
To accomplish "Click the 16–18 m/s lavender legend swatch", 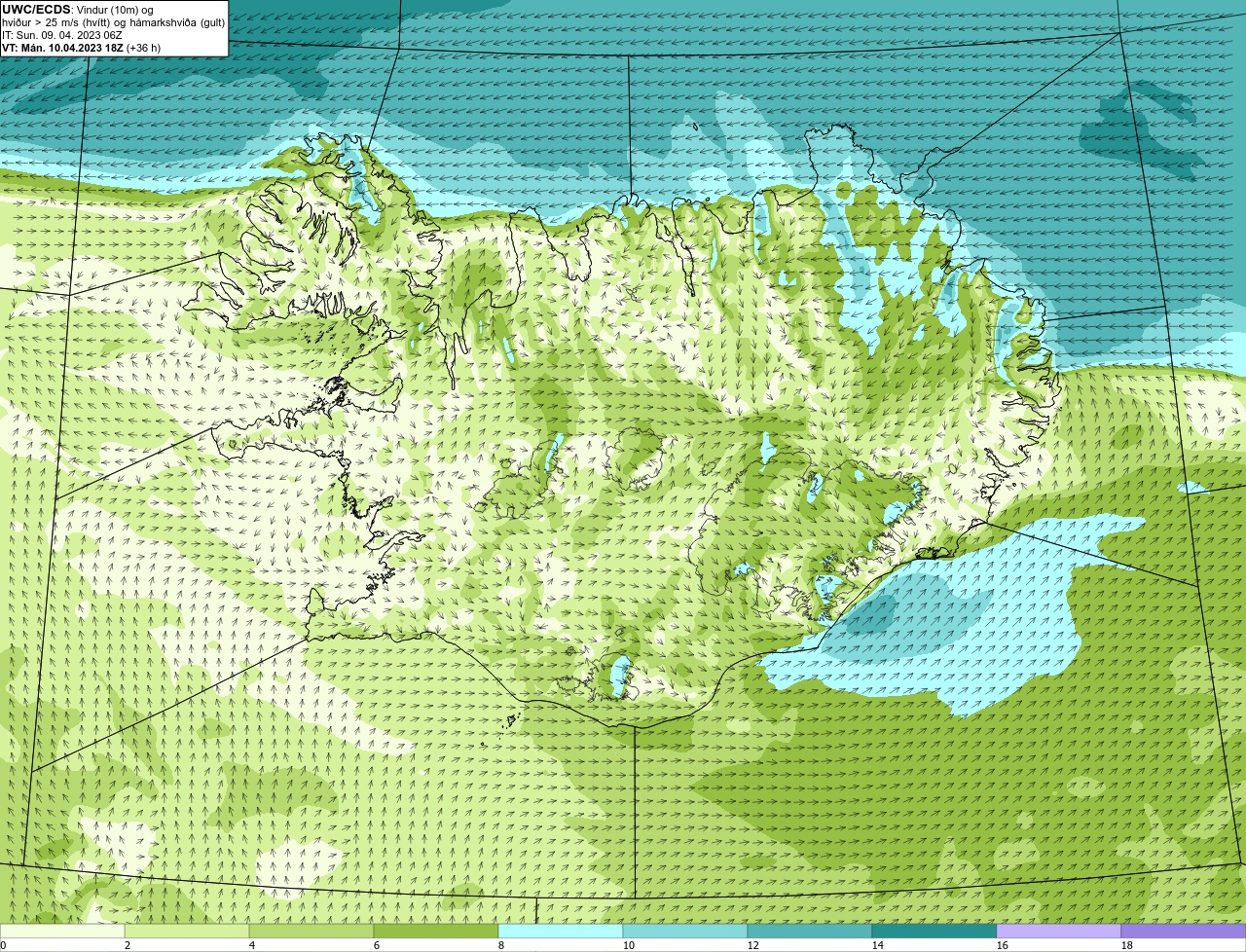I will pyautogui.click(x=1059, y=931).
